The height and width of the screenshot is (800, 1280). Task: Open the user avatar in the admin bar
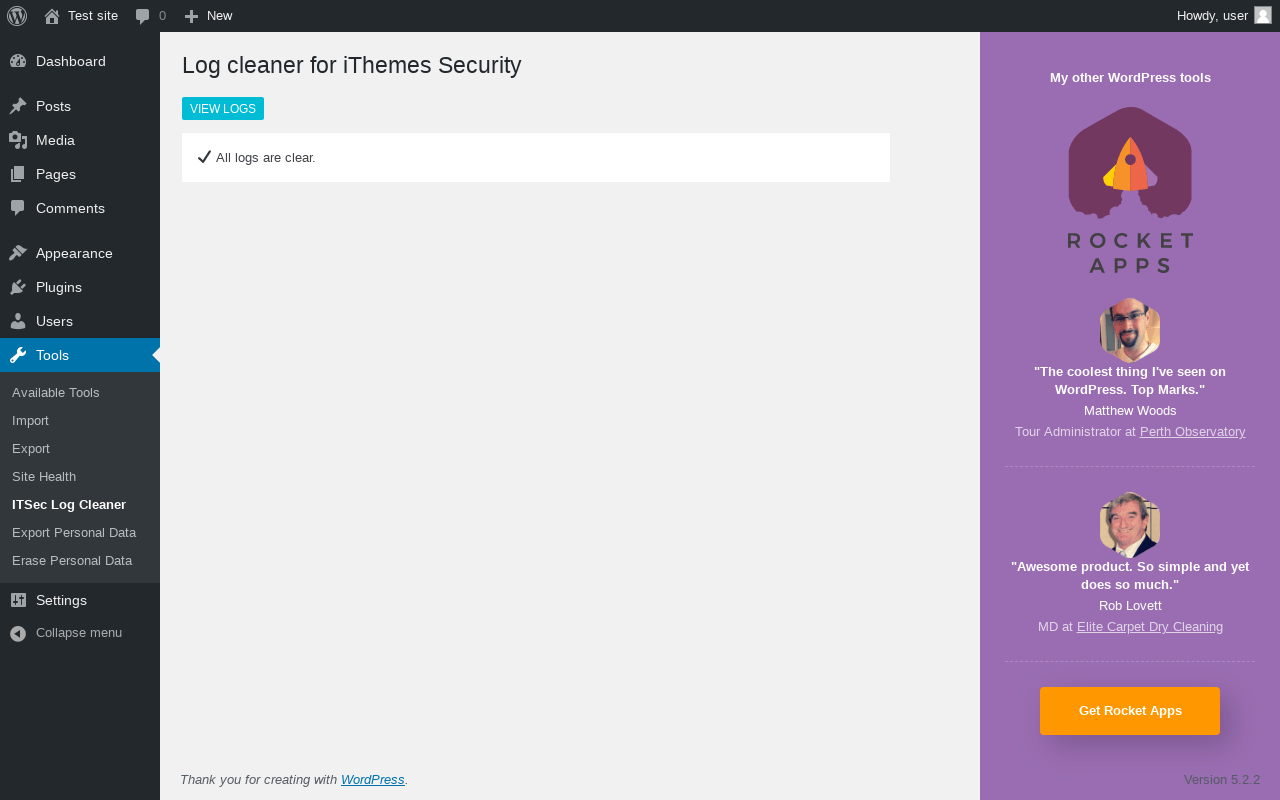(1263, 15)
